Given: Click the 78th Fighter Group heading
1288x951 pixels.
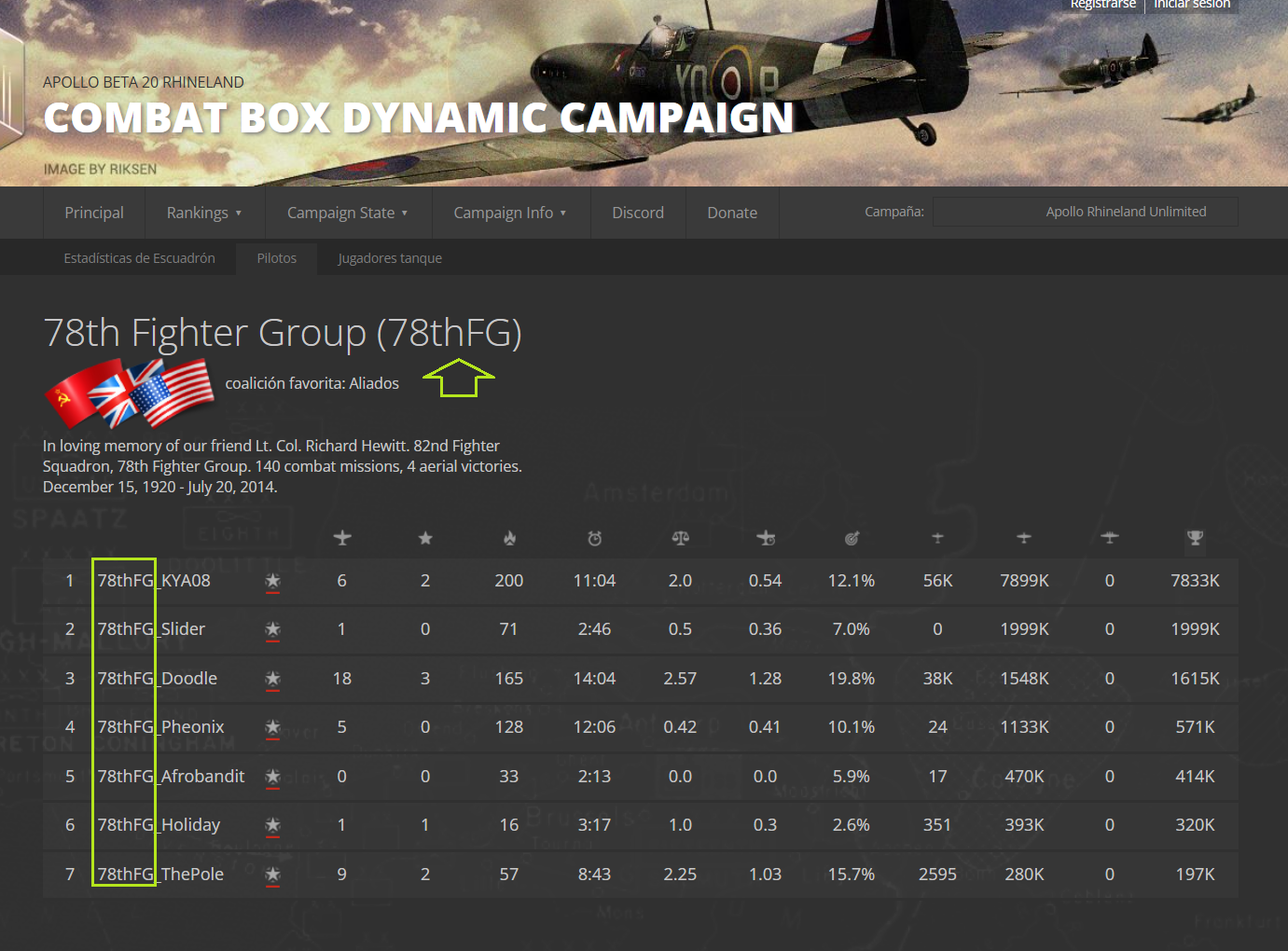Looking at the screenshot, I should 283,332.
